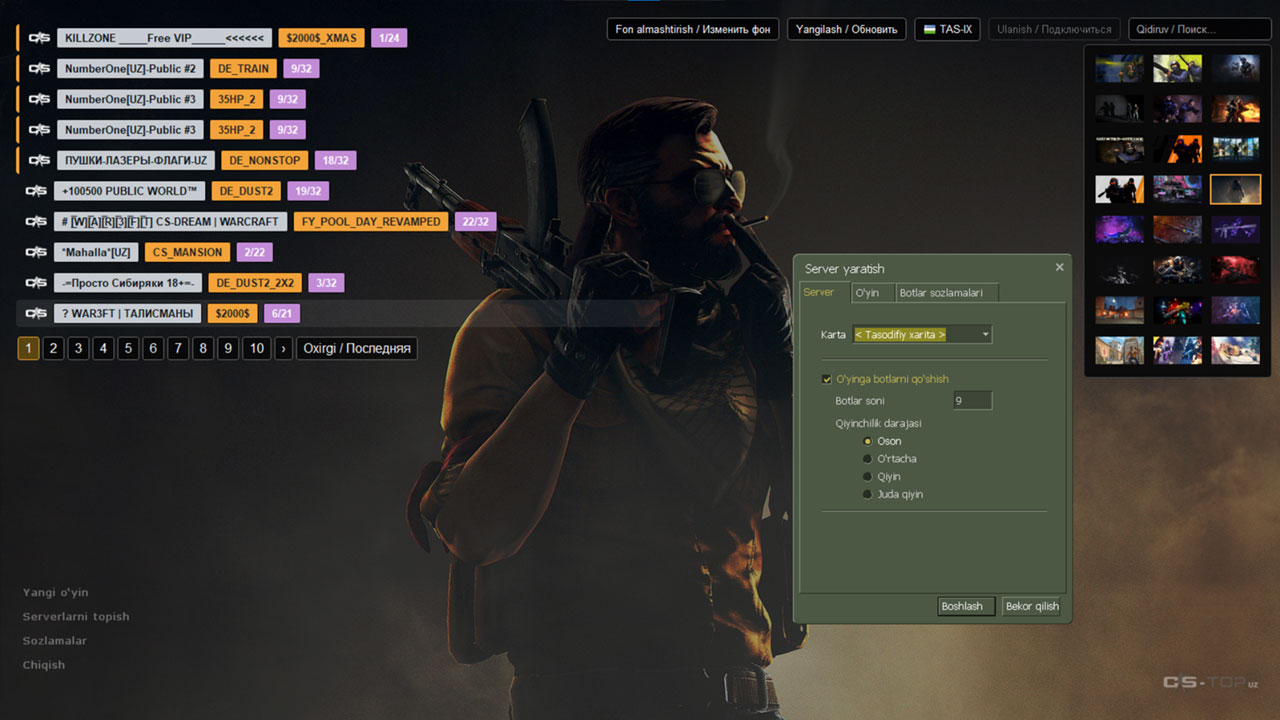Click the CS icon beside CS-DREAM WARCRAFT server
The height and width of the screenshot is (720, 1280).
click(36, 222)
